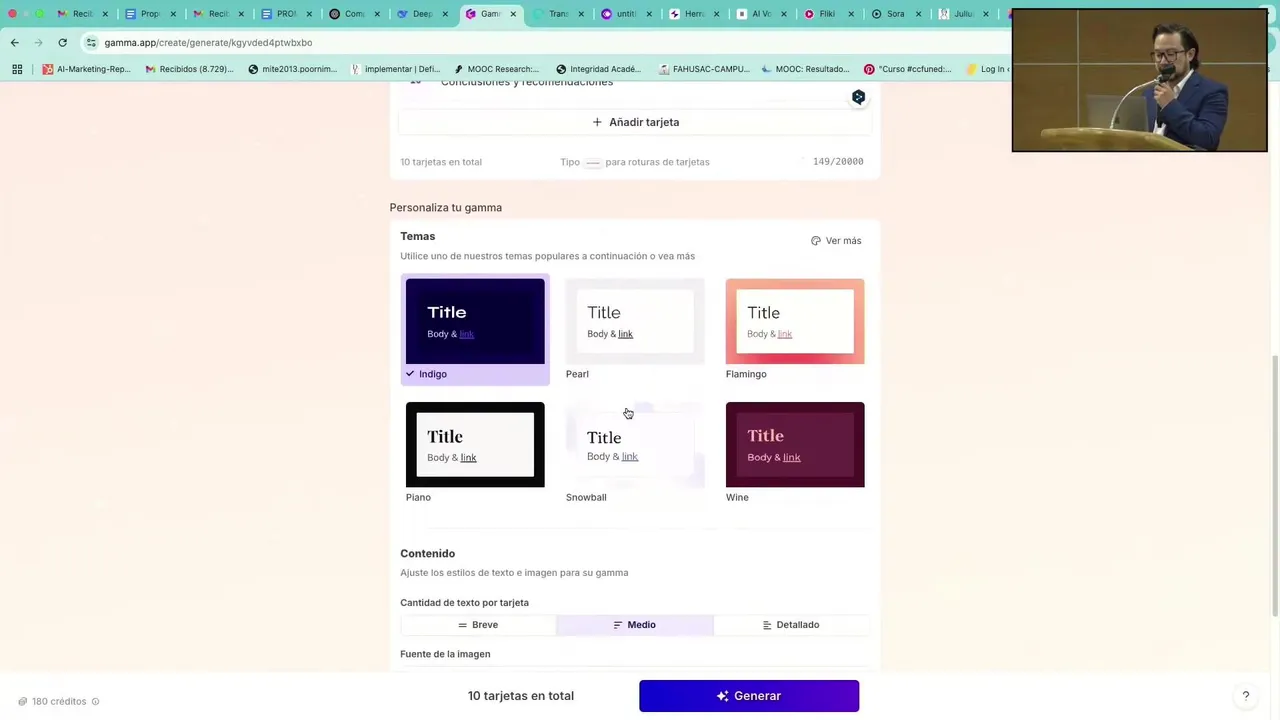The height and width of the screenshot is (720, 1280).
Task: Set text amount to Detallado
Action: click(790, 625)
